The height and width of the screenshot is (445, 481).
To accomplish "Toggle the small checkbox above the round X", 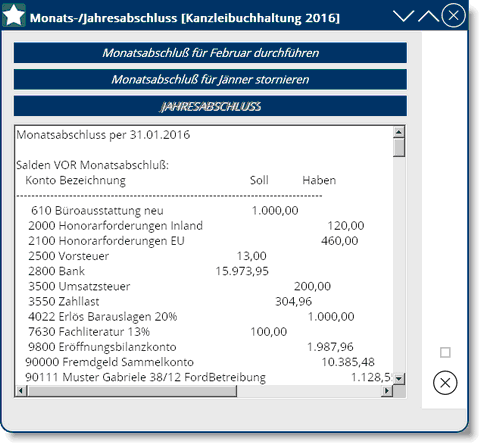I will click(x=445, y=352).
